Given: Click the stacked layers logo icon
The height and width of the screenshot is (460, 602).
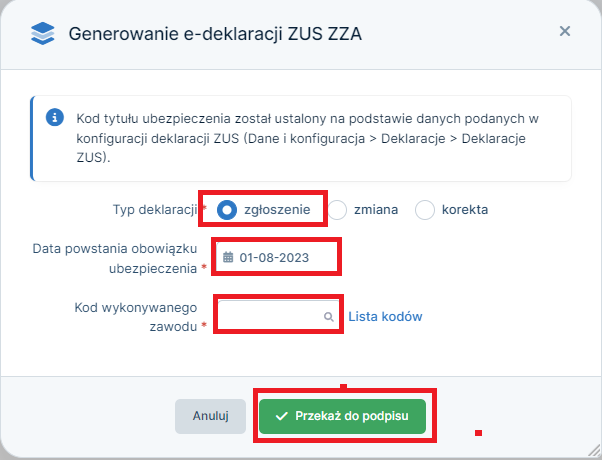Looking at the screenshot, I should point(41,34).
